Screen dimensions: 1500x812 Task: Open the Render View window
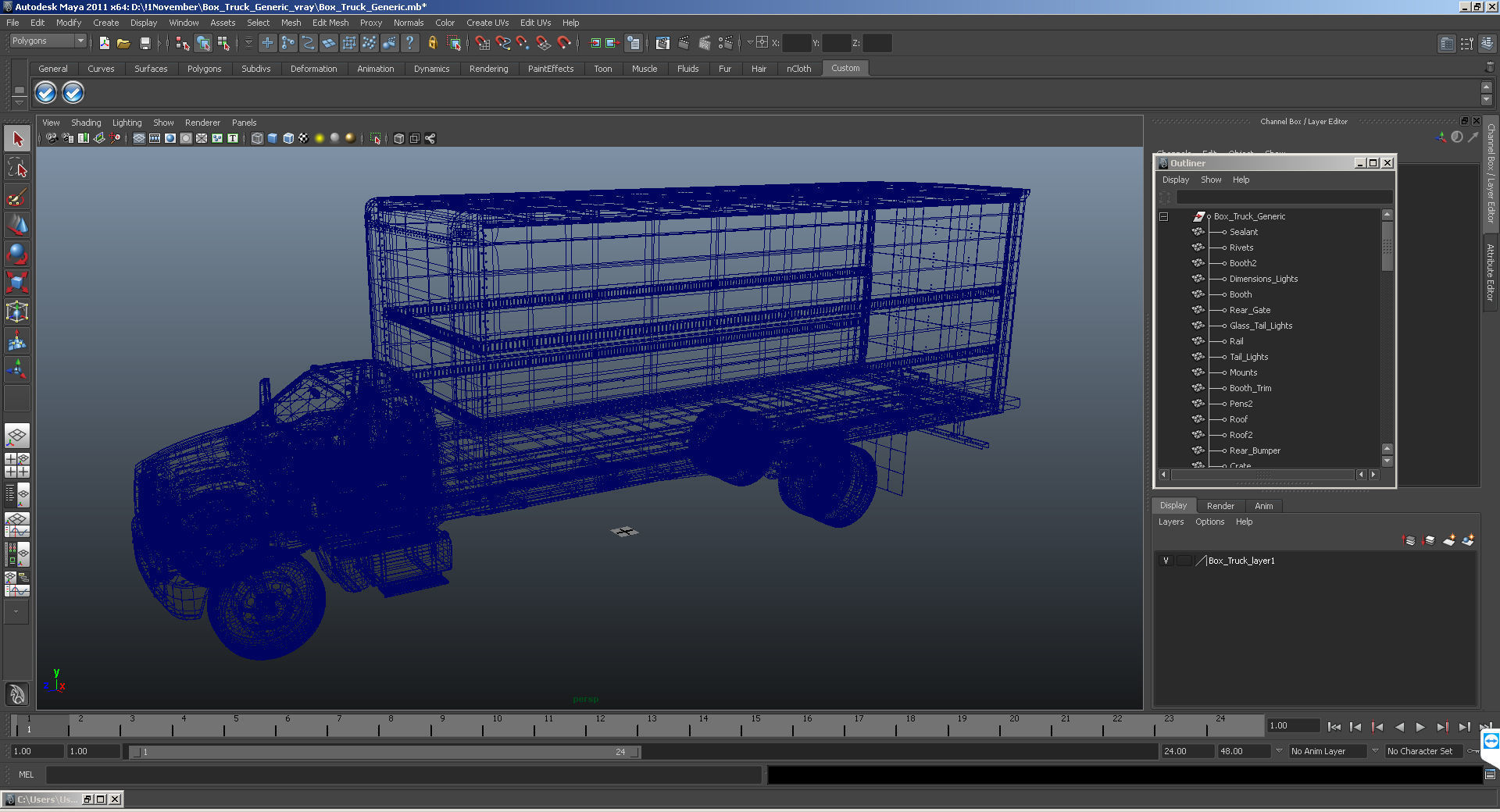(x=662, y=43)
